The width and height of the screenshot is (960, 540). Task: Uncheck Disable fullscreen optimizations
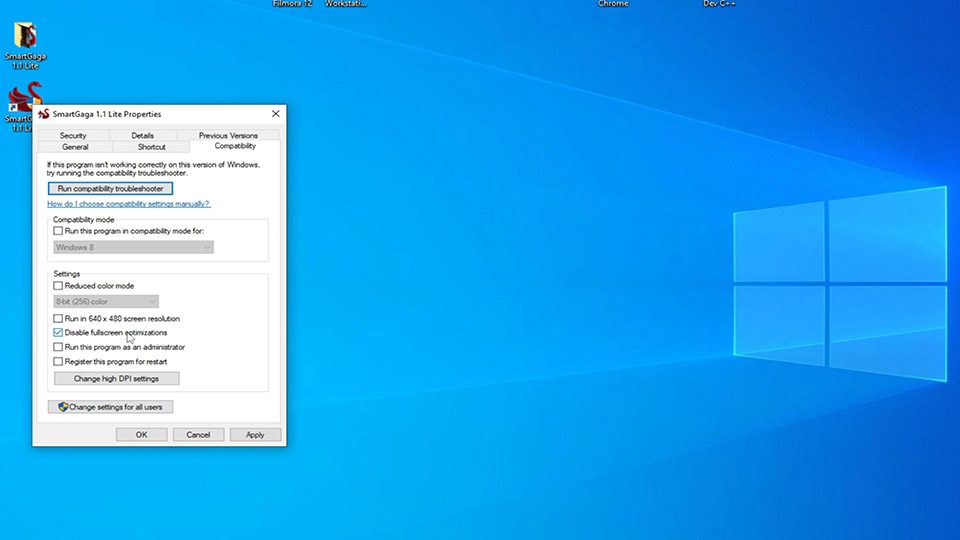[x=58, y=332]
